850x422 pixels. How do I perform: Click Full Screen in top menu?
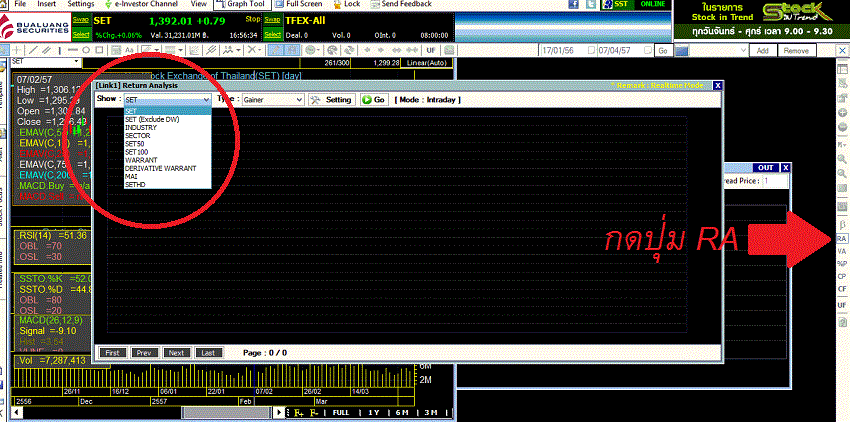click(x=299, y=4)
